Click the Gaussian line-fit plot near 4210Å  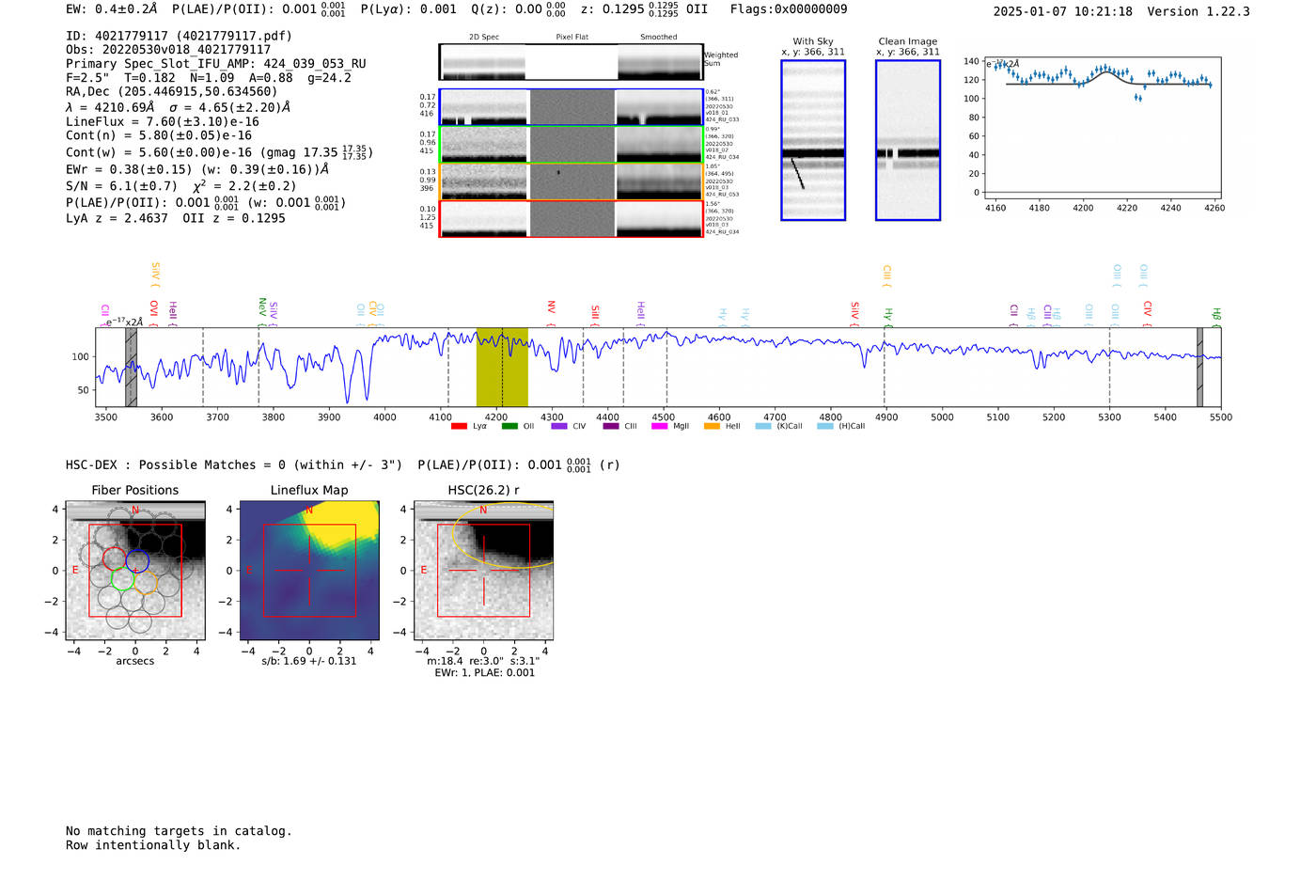click(1102, 128)
